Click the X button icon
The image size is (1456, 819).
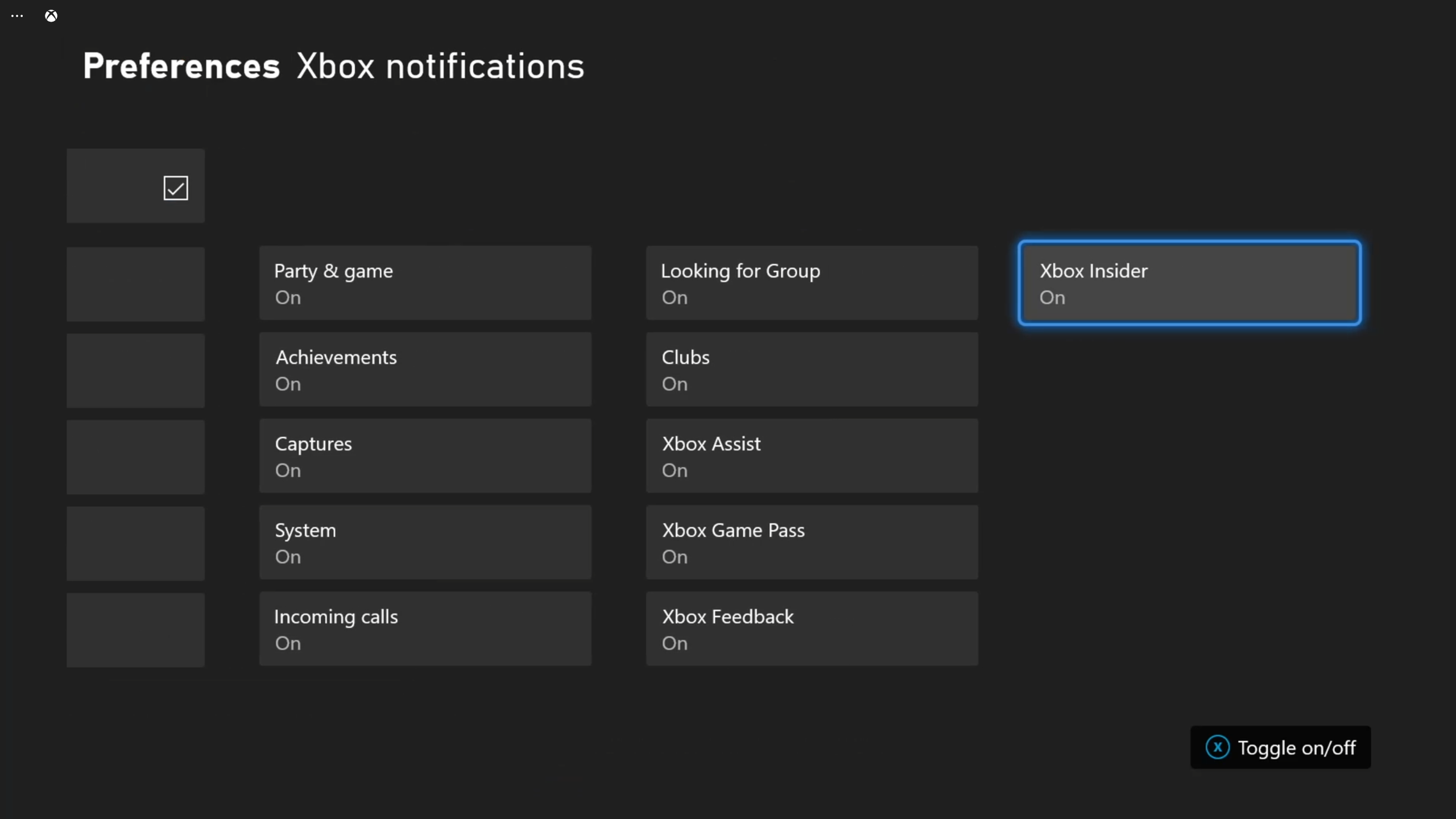pos(1217,747)
